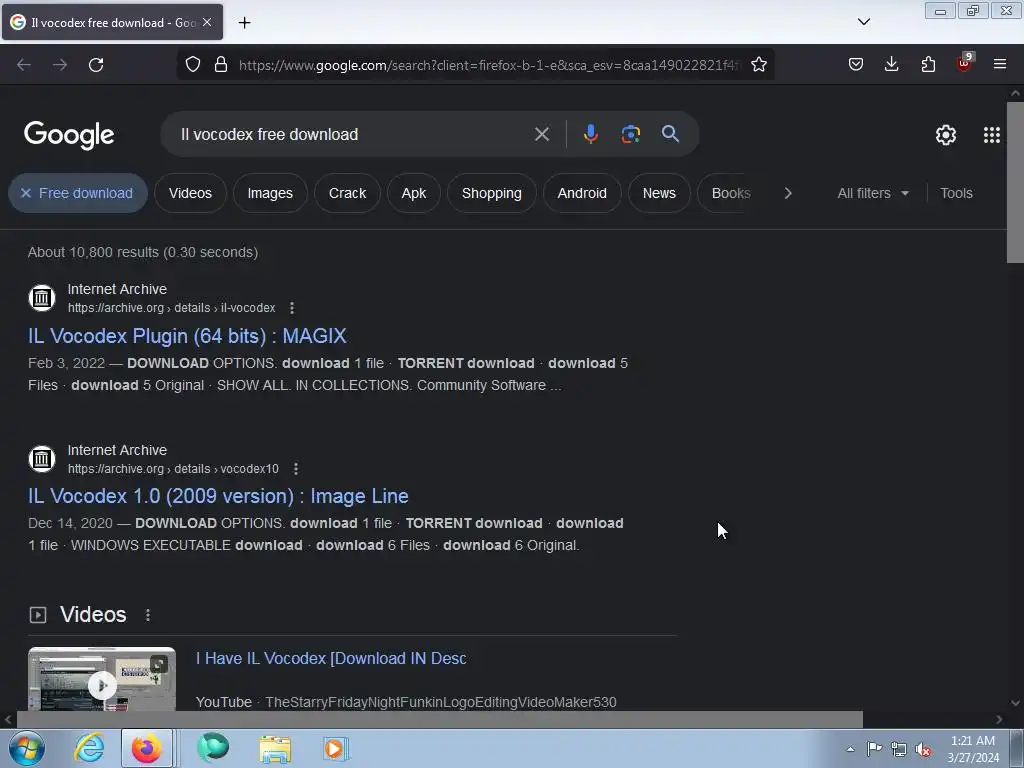Reload the page with the refresh icon
The width and height of the screenshot is (1024, 768).
pyautogui.click(x=96, y=65)
